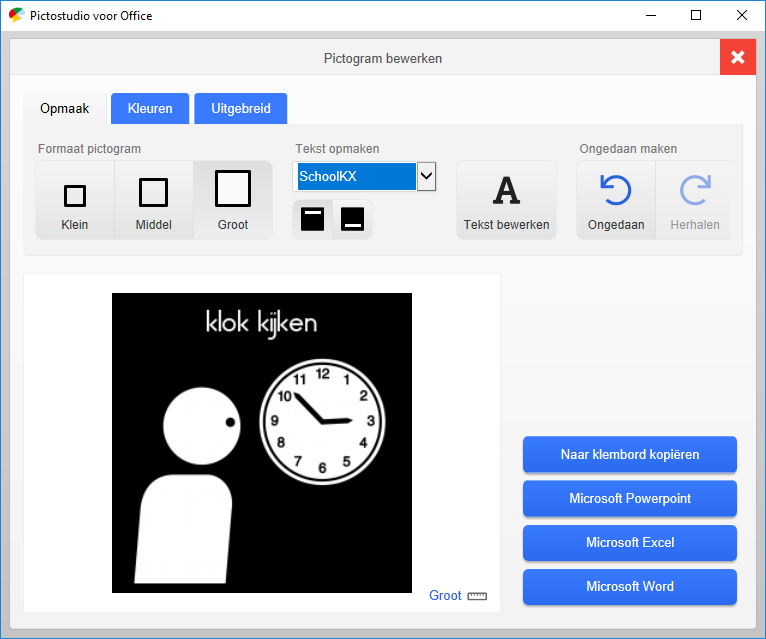The height and width of the screenshot is (639, 766).
Task: Select the Klein pictogram size
Action: [x=75, y=200]
